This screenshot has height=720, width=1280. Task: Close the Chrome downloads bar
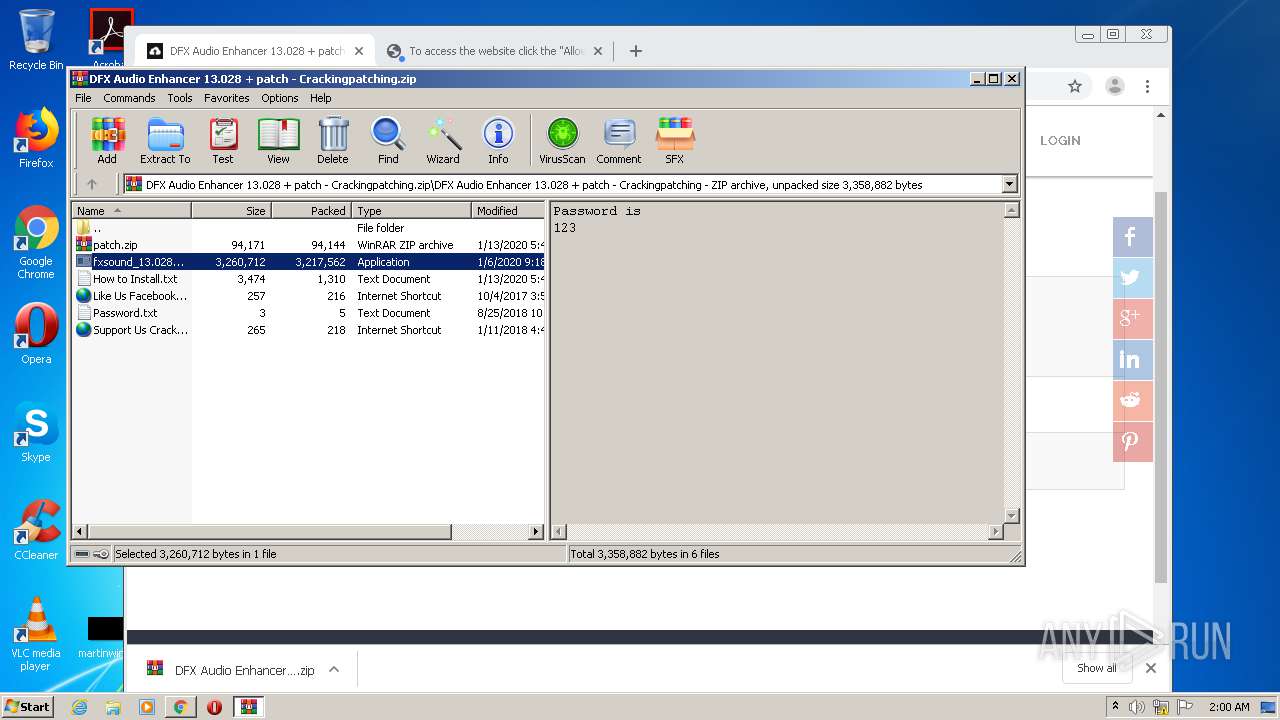[x=1151, y=668]
